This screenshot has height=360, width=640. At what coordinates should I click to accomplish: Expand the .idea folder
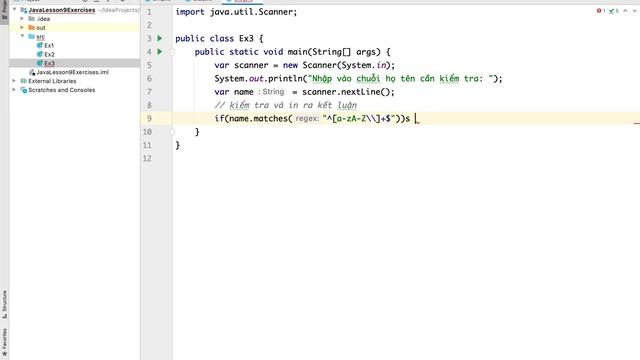click(22, 18)
